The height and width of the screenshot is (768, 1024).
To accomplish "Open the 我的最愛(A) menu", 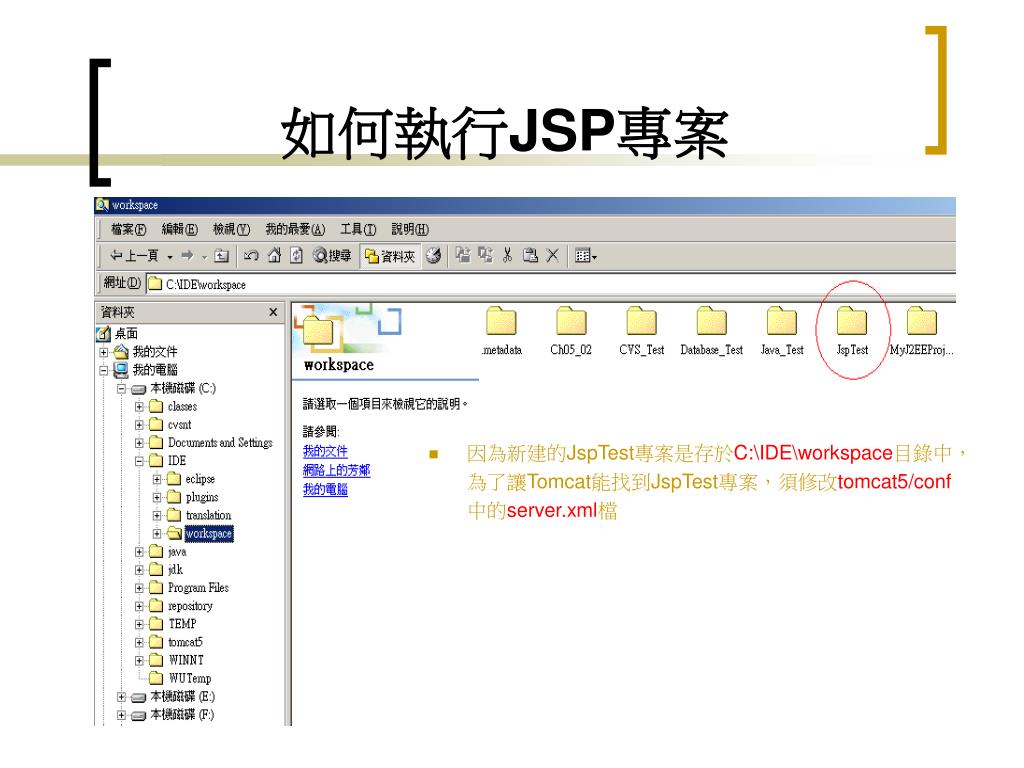I will [x=295, y=229].
